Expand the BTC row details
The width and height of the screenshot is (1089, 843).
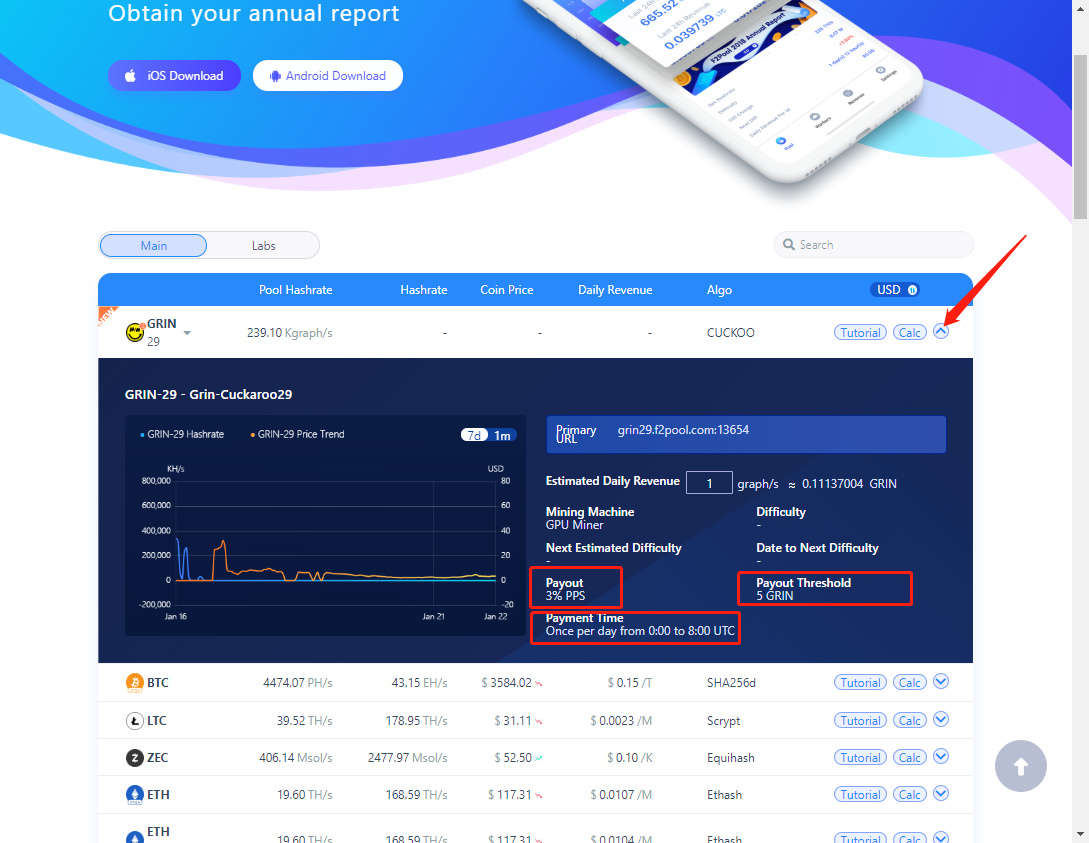(x=940, y=681)
